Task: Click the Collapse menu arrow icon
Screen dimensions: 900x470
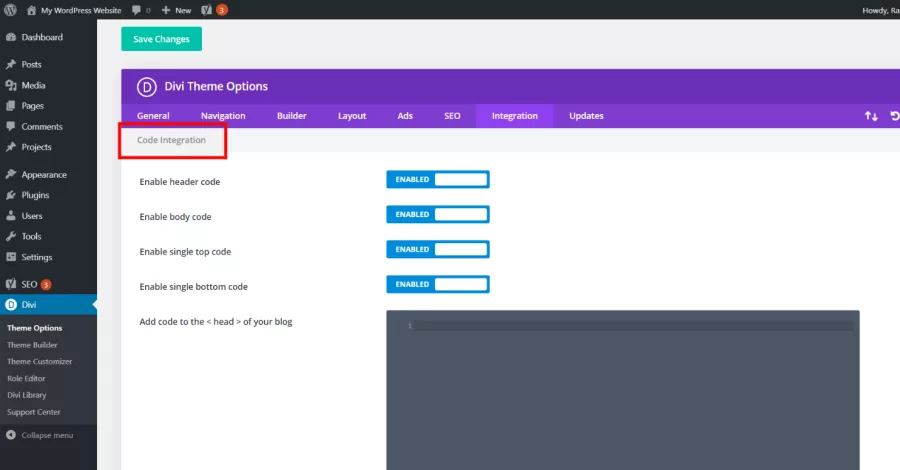Action: (11, 435)
